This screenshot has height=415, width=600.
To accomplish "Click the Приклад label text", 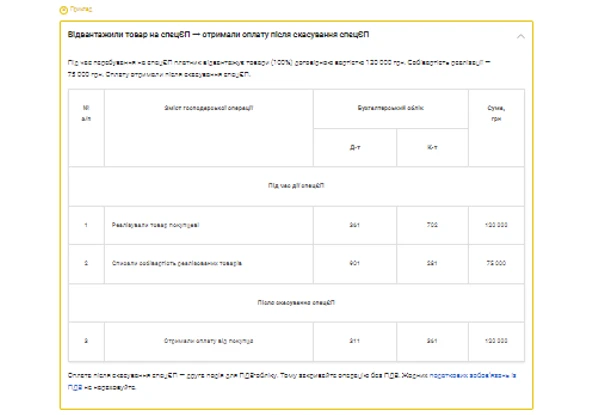I will click(80, 9).
